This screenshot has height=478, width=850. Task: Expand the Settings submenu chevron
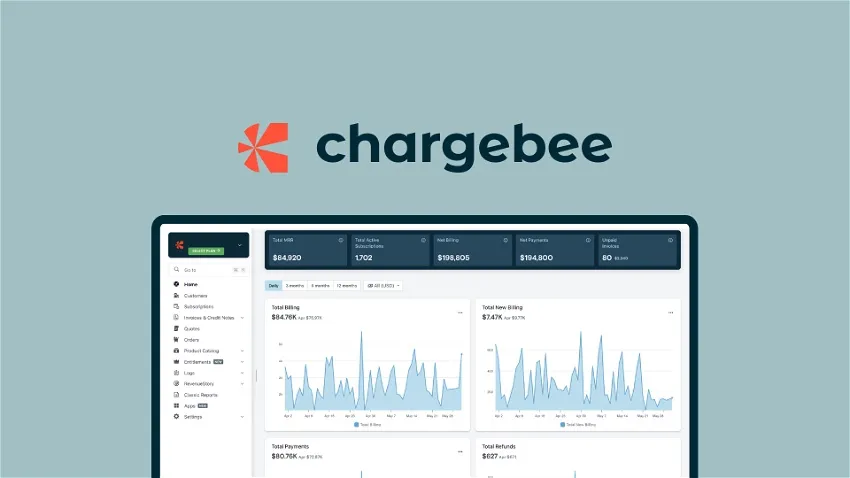[242, 417]
